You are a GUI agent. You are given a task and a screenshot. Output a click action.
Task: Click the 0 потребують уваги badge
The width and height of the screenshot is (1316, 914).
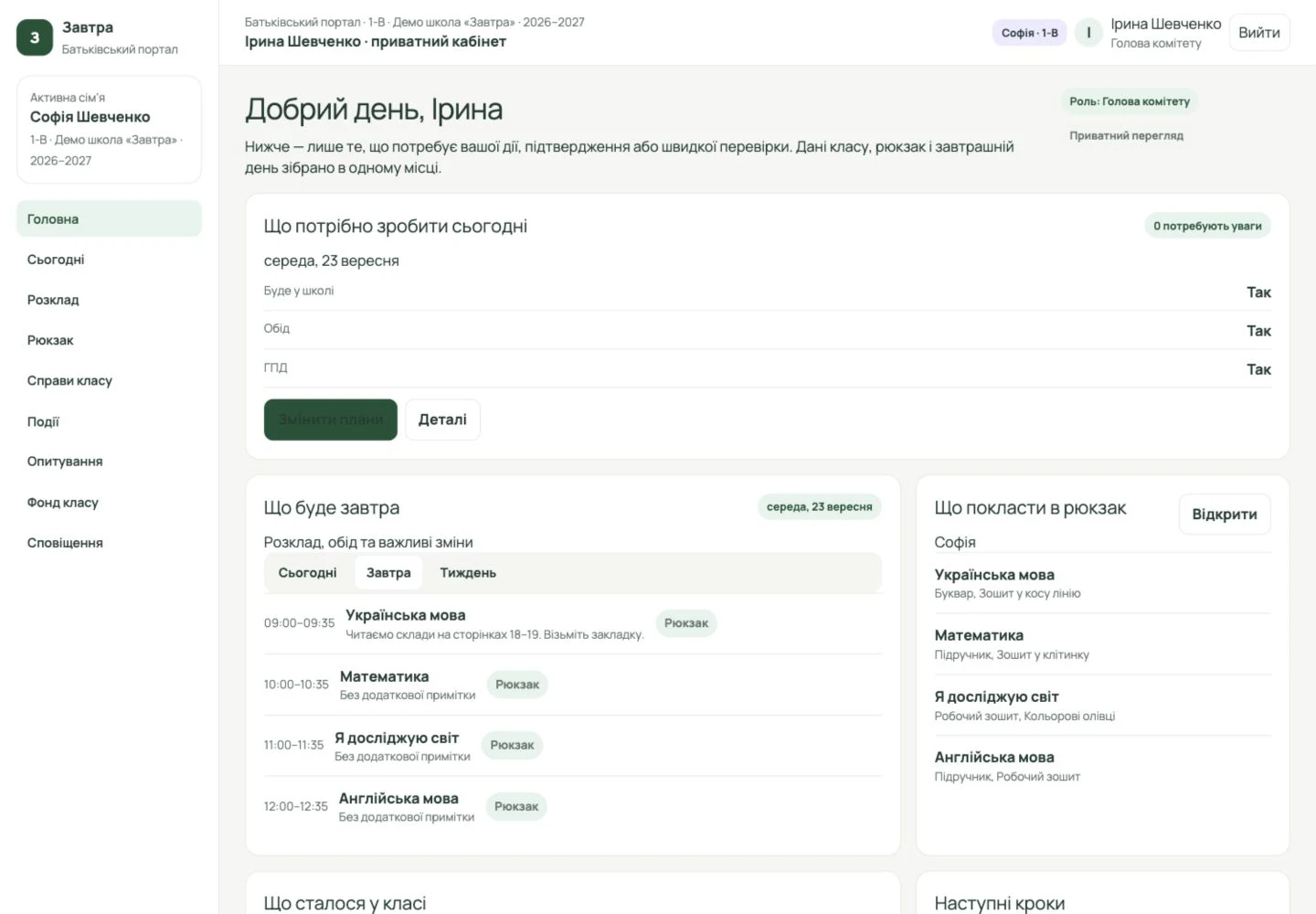(1207, 226)
